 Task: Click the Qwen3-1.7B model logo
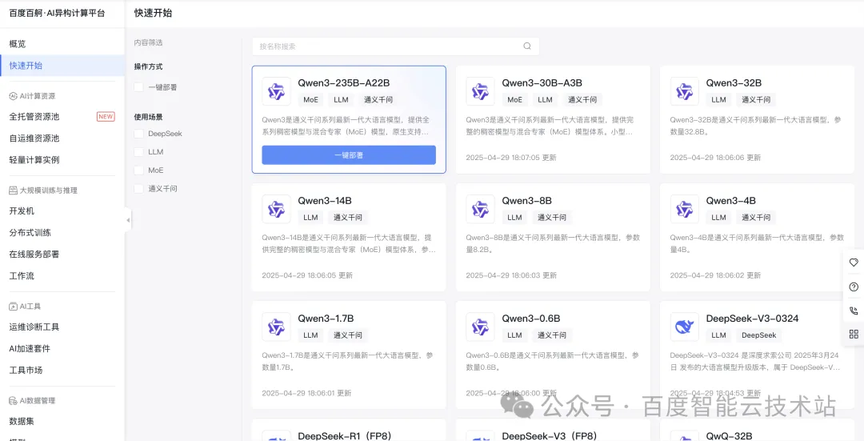click(276, 327)
